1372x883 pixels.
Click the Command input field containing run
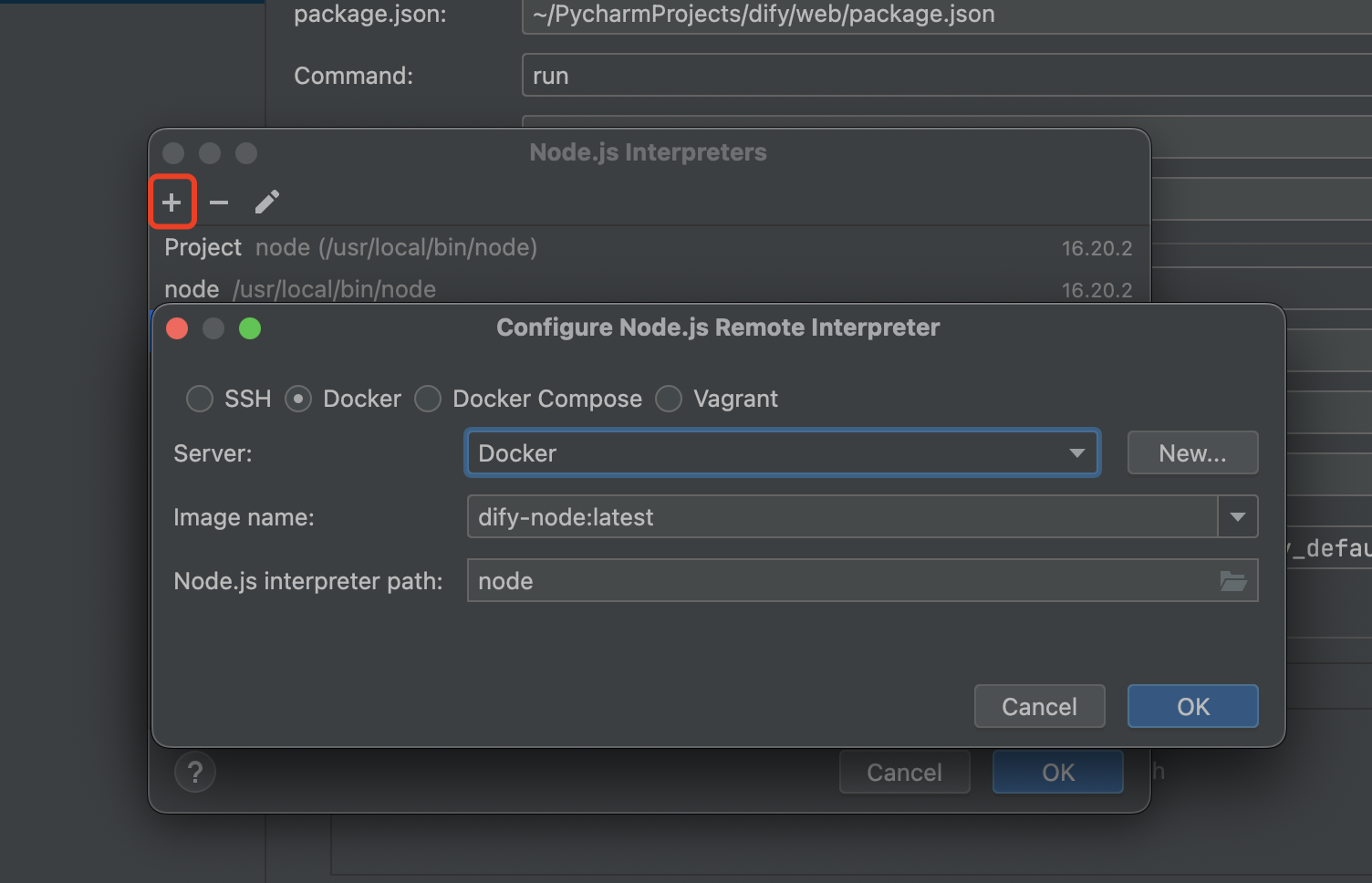pyautogui.click(x=912, y=76)
